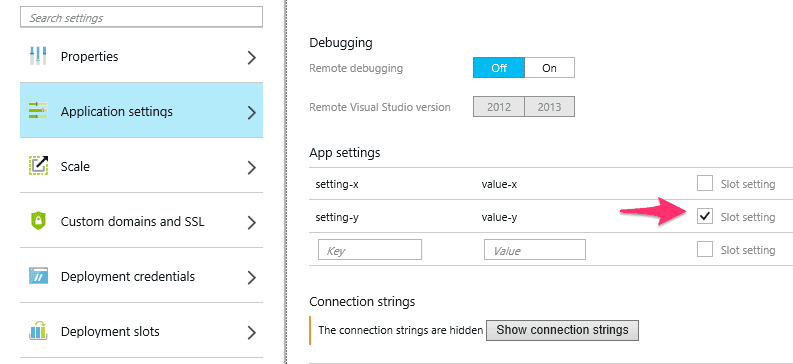This screenshot has width=793, height=364.
Task: Expand Custom domains and SSL chevron
Action: (251, 223)
